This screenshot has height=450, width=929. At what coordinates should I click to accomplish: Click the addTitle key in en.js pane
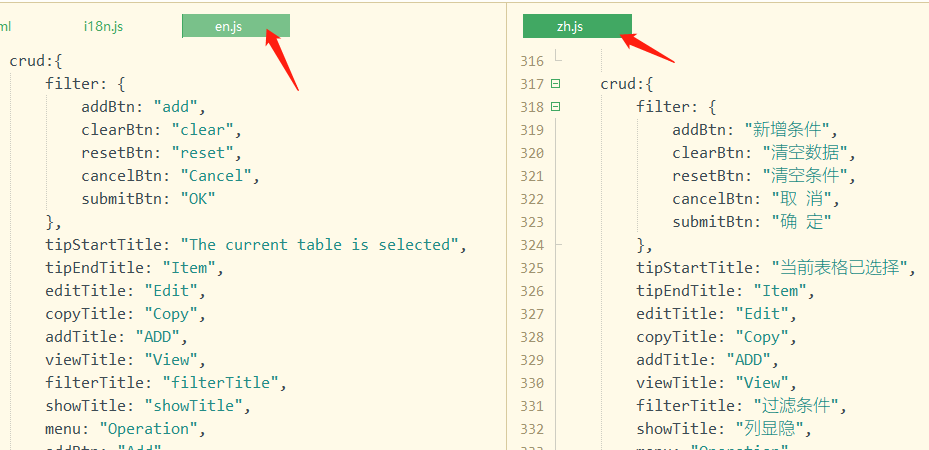pos(81,337)
